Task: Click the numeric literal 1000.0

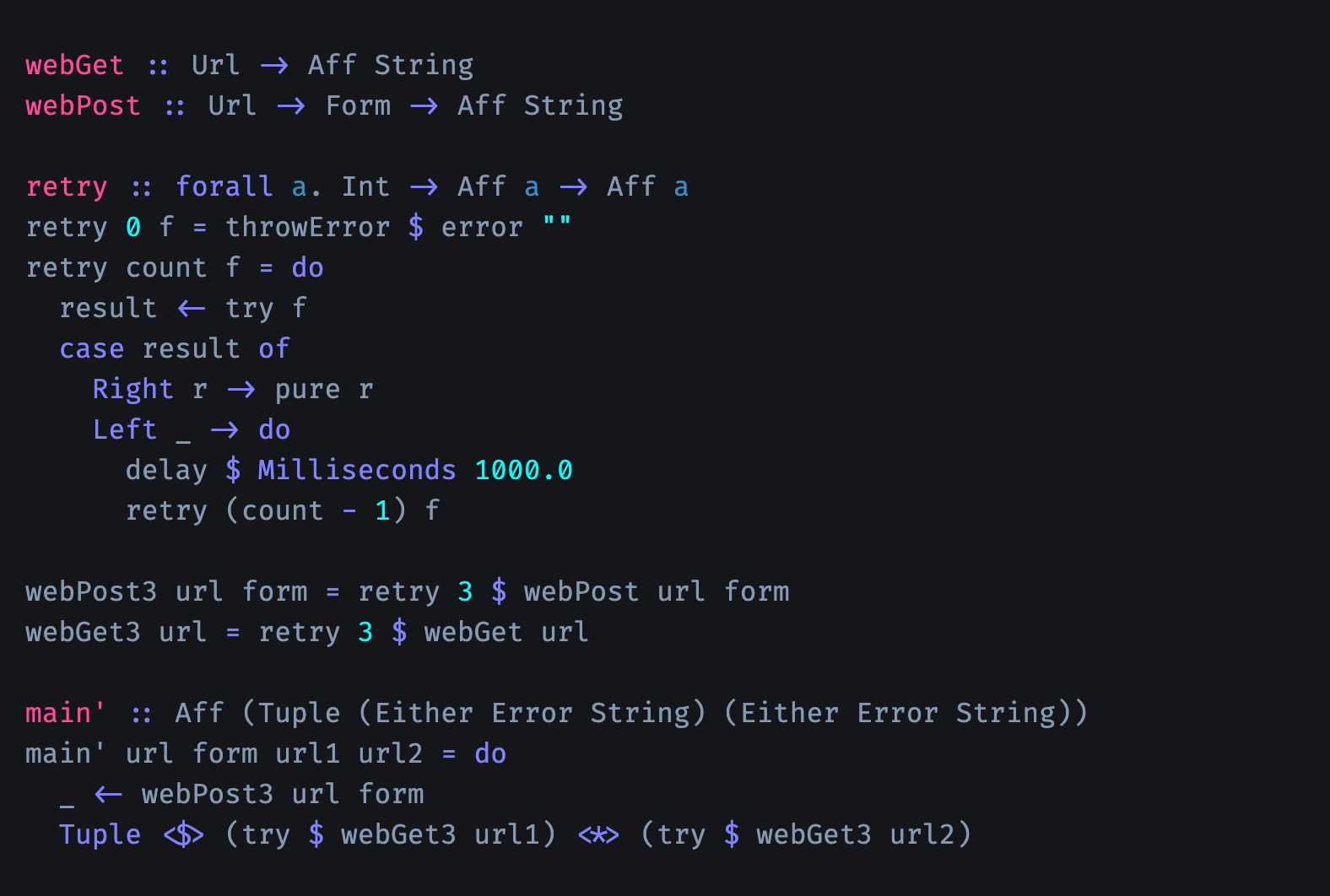Action: click(x=523, y=470)
